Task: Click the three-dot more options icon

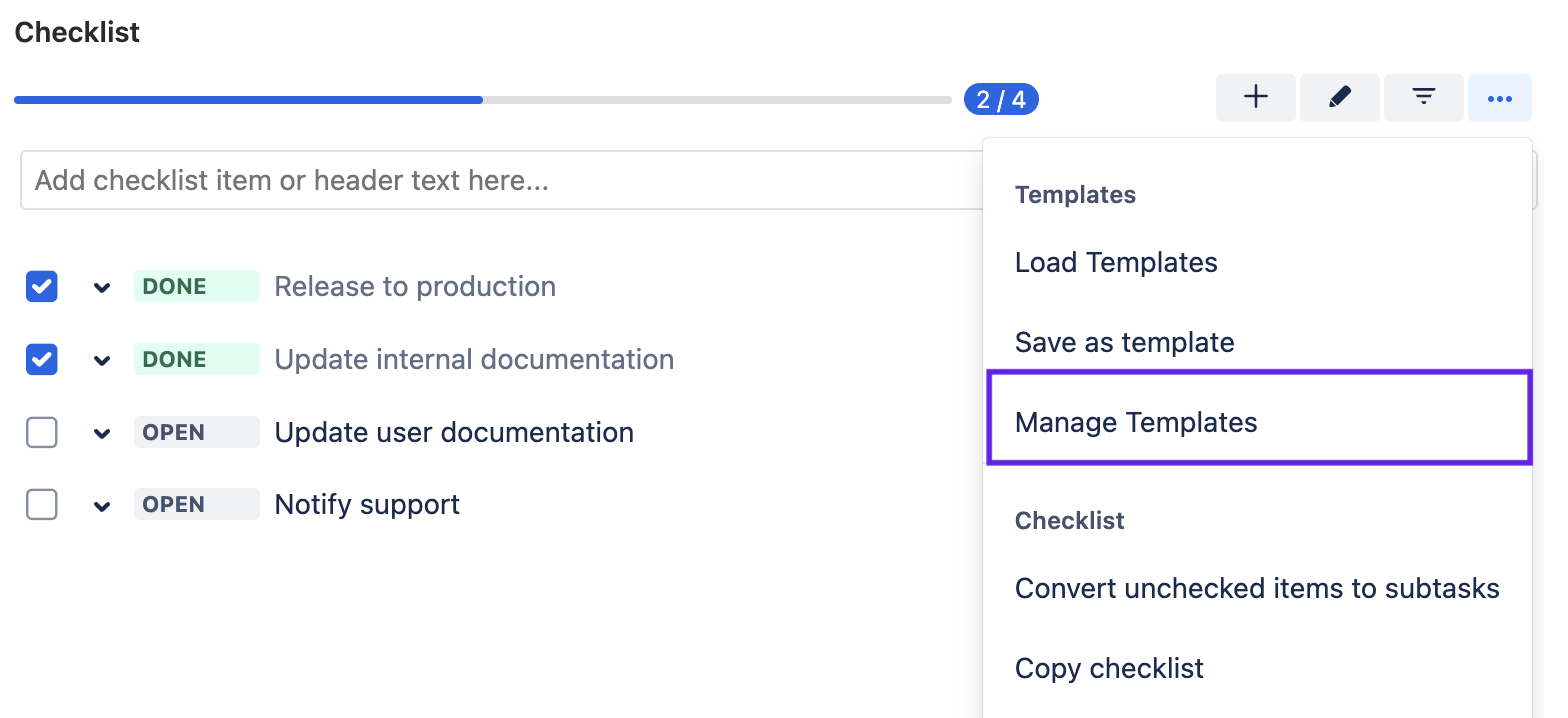Action: pyautogui.click(x=1499, y=98)
